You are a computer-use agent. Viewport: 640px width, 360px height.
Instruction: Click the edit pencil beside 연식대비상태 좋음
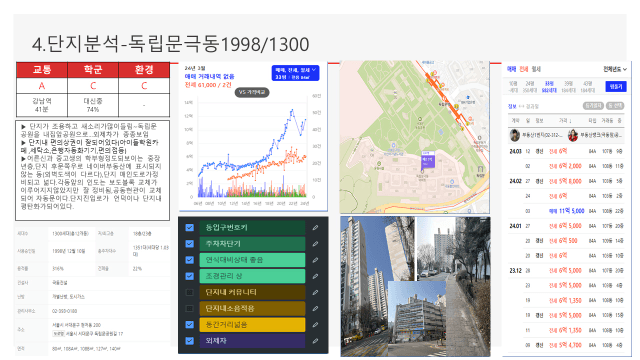(x=316, y=260)
